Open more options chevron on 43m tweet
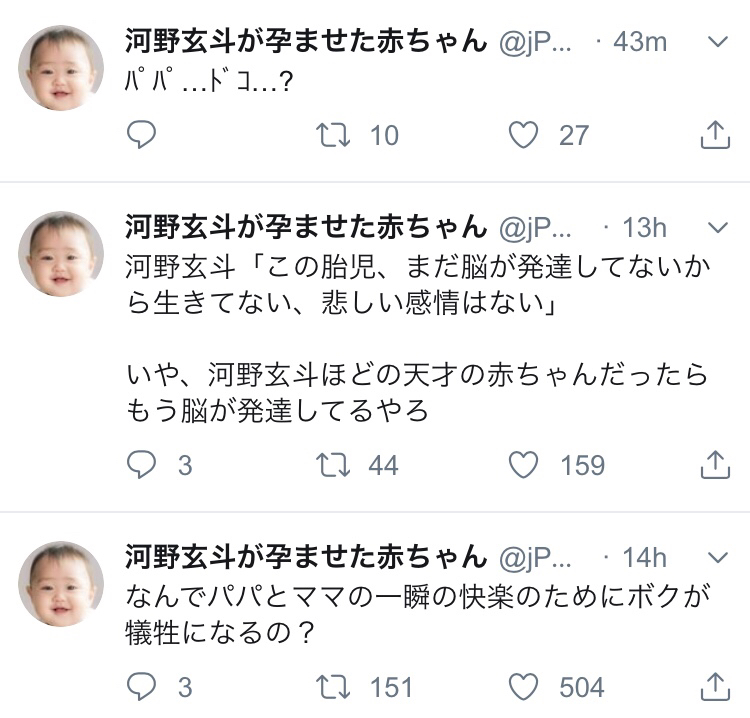The height and width of the screenshot is (718, 750). (x=717, y=42)
